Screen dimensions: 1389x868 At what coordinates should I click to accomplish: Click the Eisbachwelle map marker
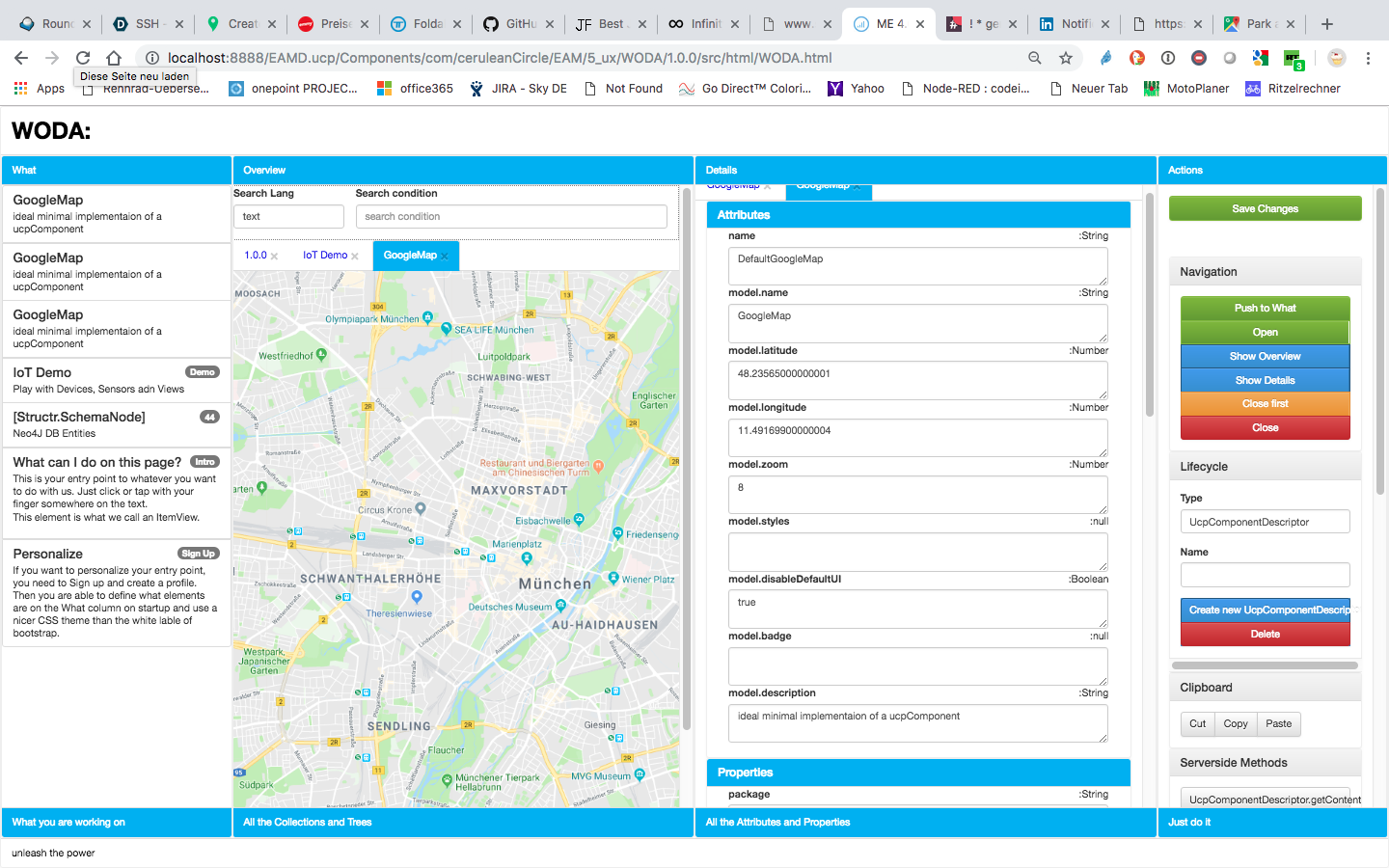(x=580, y=520)
